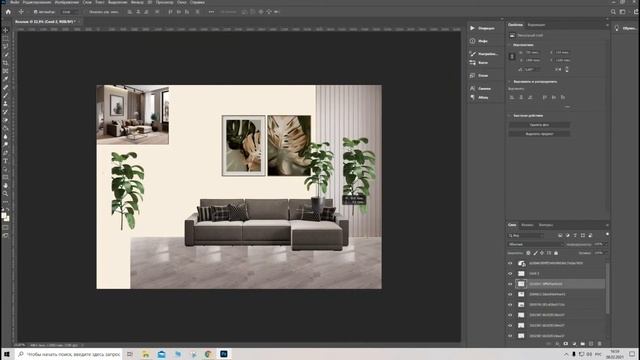
Task: Select the Move tool in the toolbox
Action: pos(5,31)
